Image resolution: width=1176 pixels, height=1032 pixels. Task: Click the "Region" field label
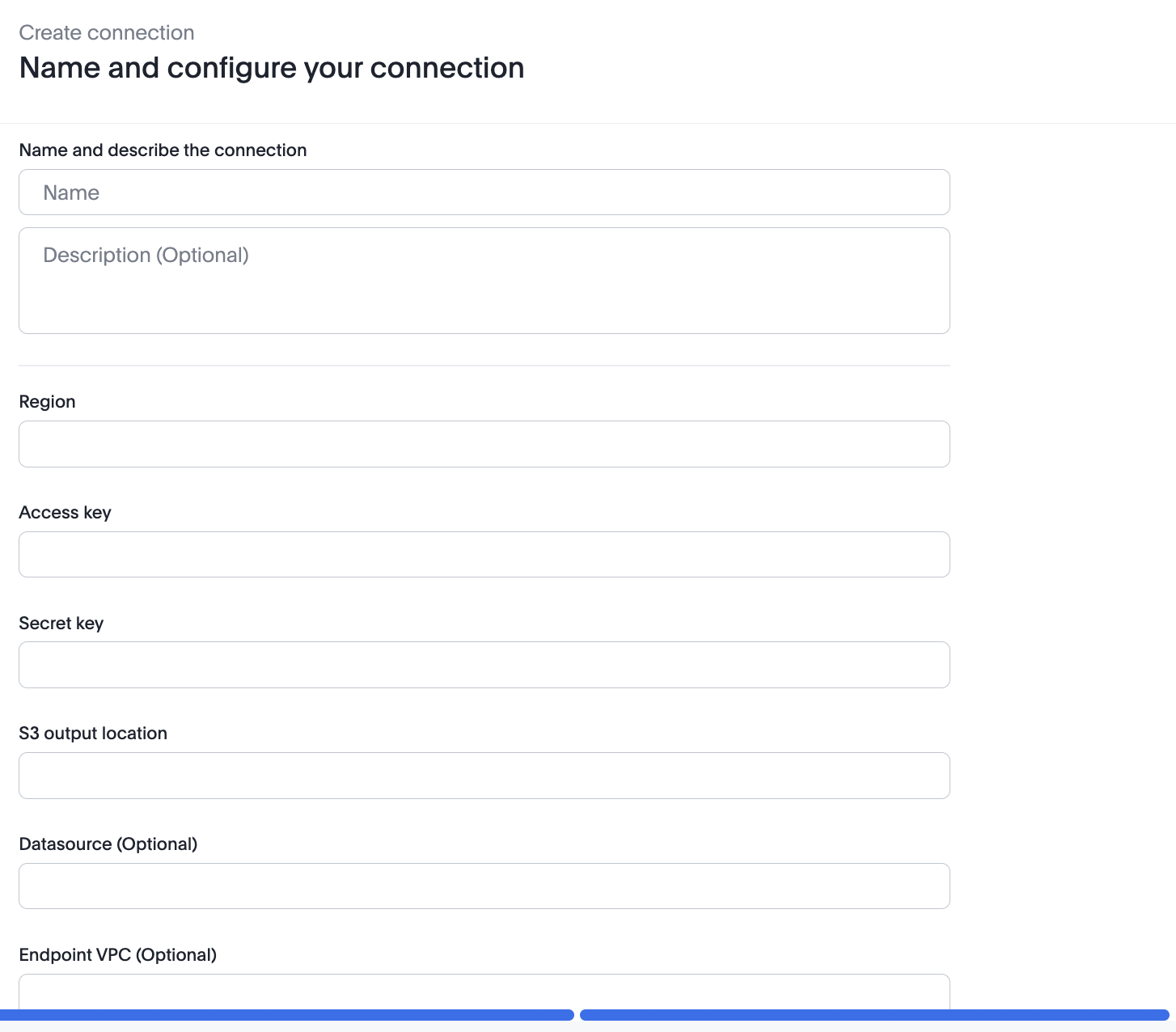pyautogui.click(x=47, y=402)
